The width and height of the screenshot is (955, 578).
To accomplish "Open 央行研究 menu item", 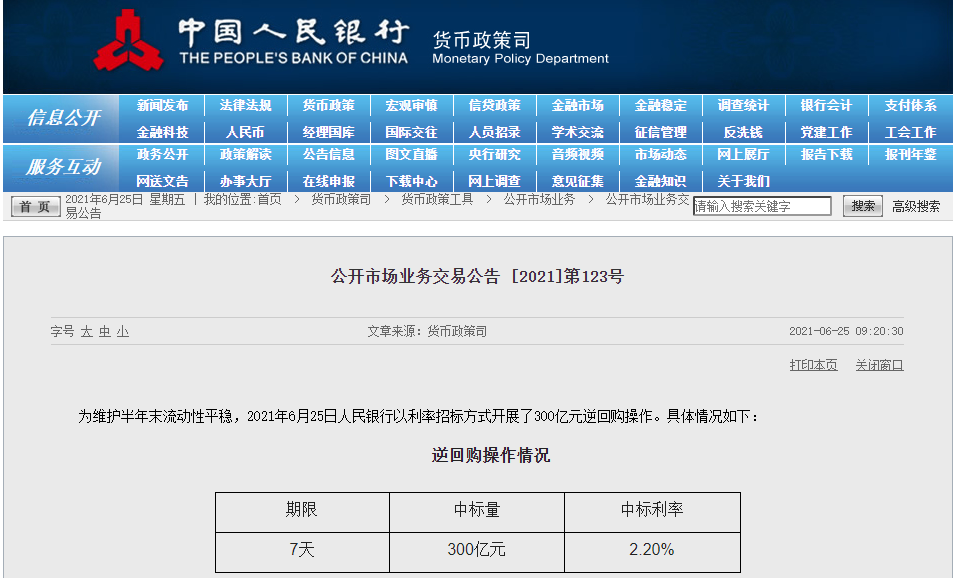I will click(x=495, y=155).
